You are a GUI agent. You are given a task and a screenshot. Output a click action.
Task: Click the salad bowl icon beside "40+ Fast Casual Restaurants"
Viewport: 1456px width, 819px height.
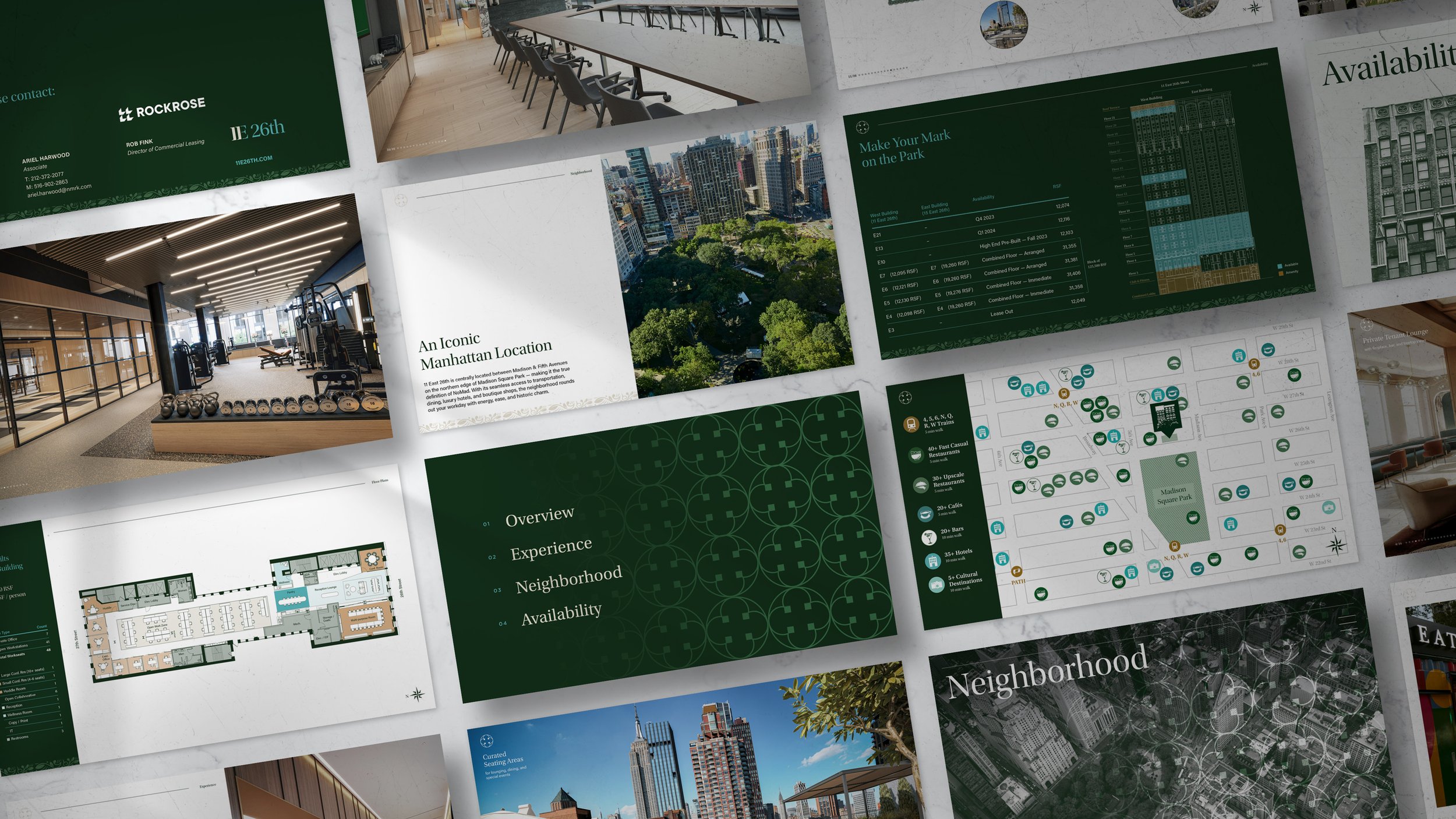coord(917,455)
